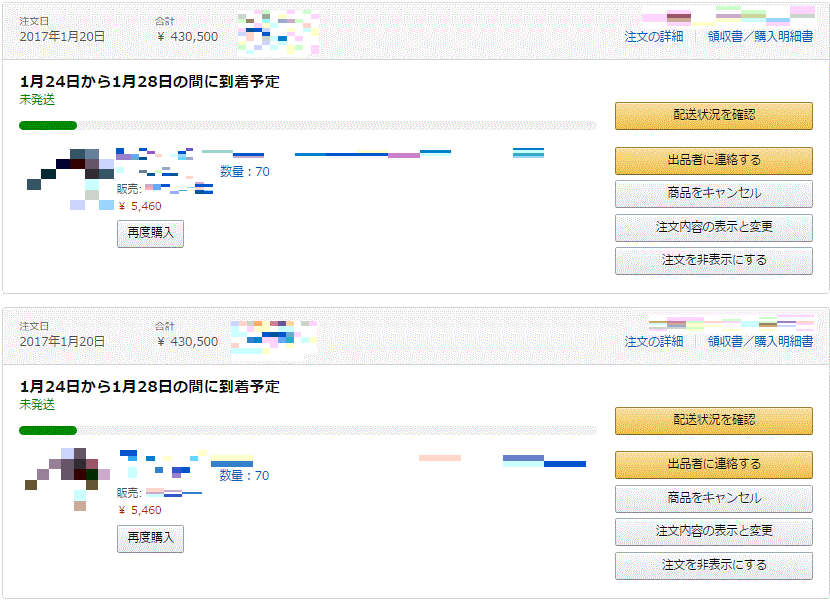Open the product thumbnail in the top order
This screenshot has height=600, width=830.
(72, 177)
